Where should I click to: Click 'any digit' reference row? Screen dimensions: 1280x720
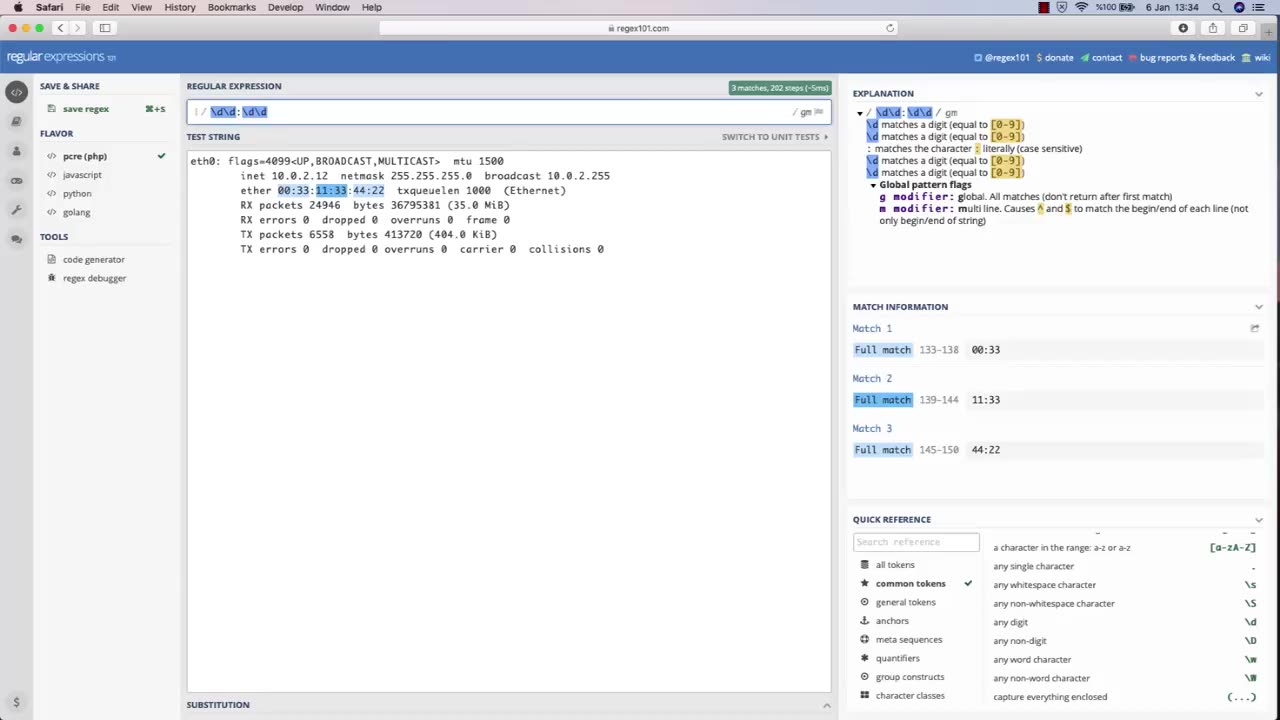click(x=1125, y=622)
